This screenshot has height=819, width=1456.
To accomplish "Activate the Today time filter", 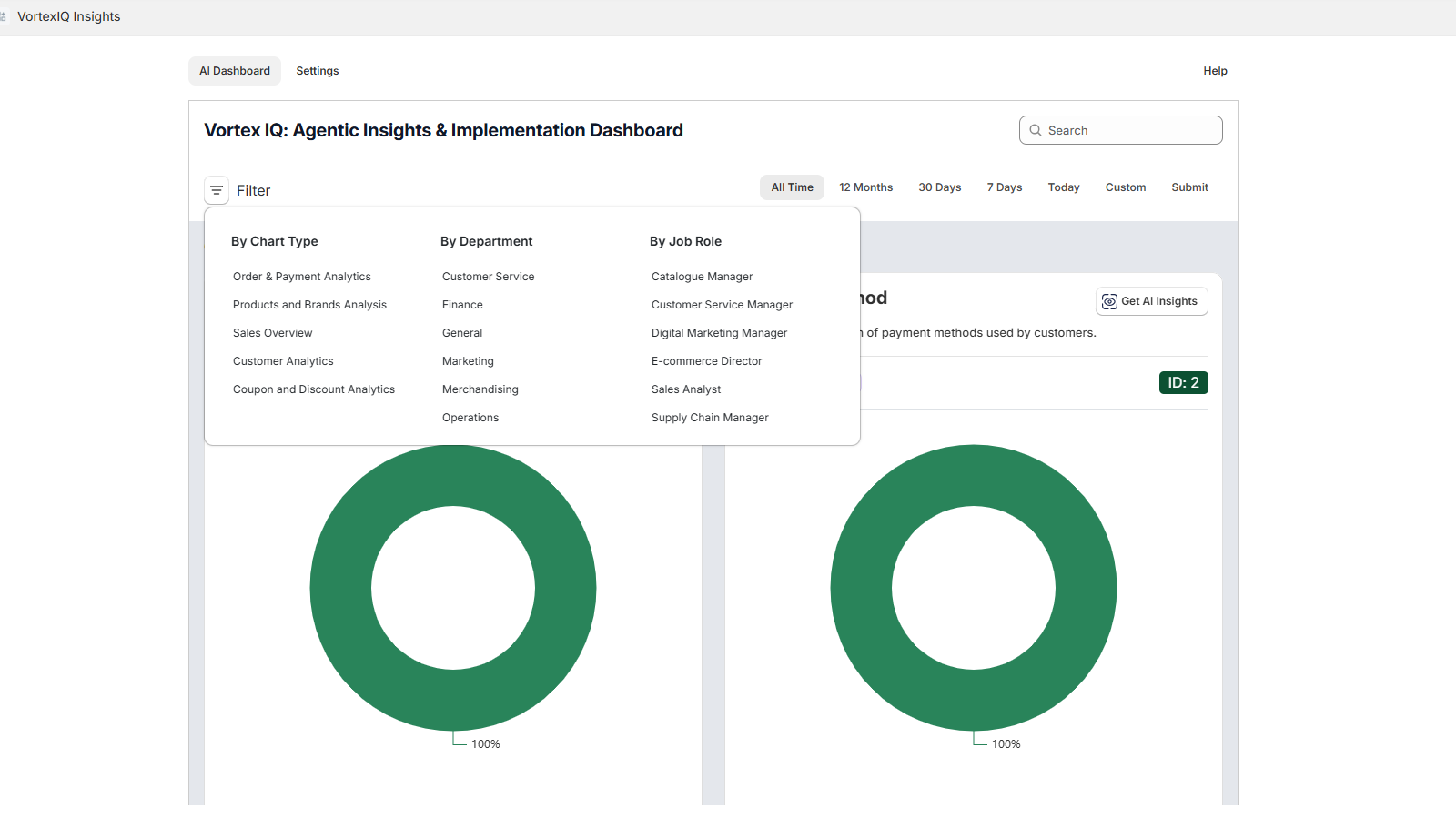I will [1063, 187].
